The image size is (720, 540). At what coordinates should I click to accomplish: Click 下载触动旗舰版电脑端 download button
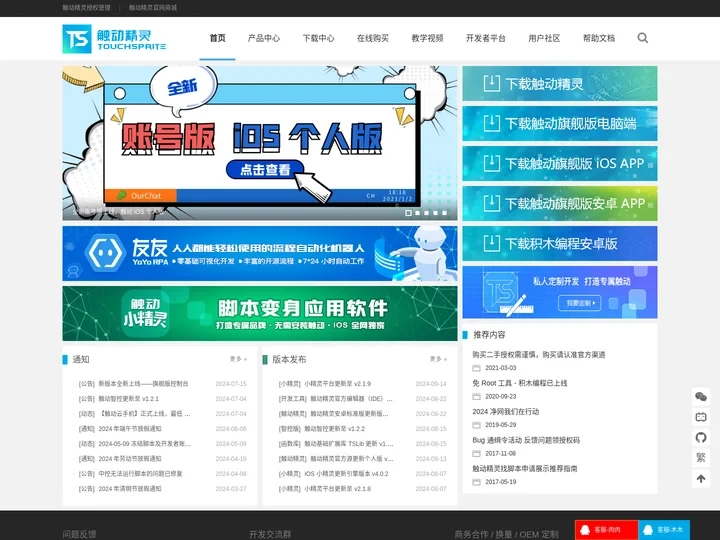[560, 124]
